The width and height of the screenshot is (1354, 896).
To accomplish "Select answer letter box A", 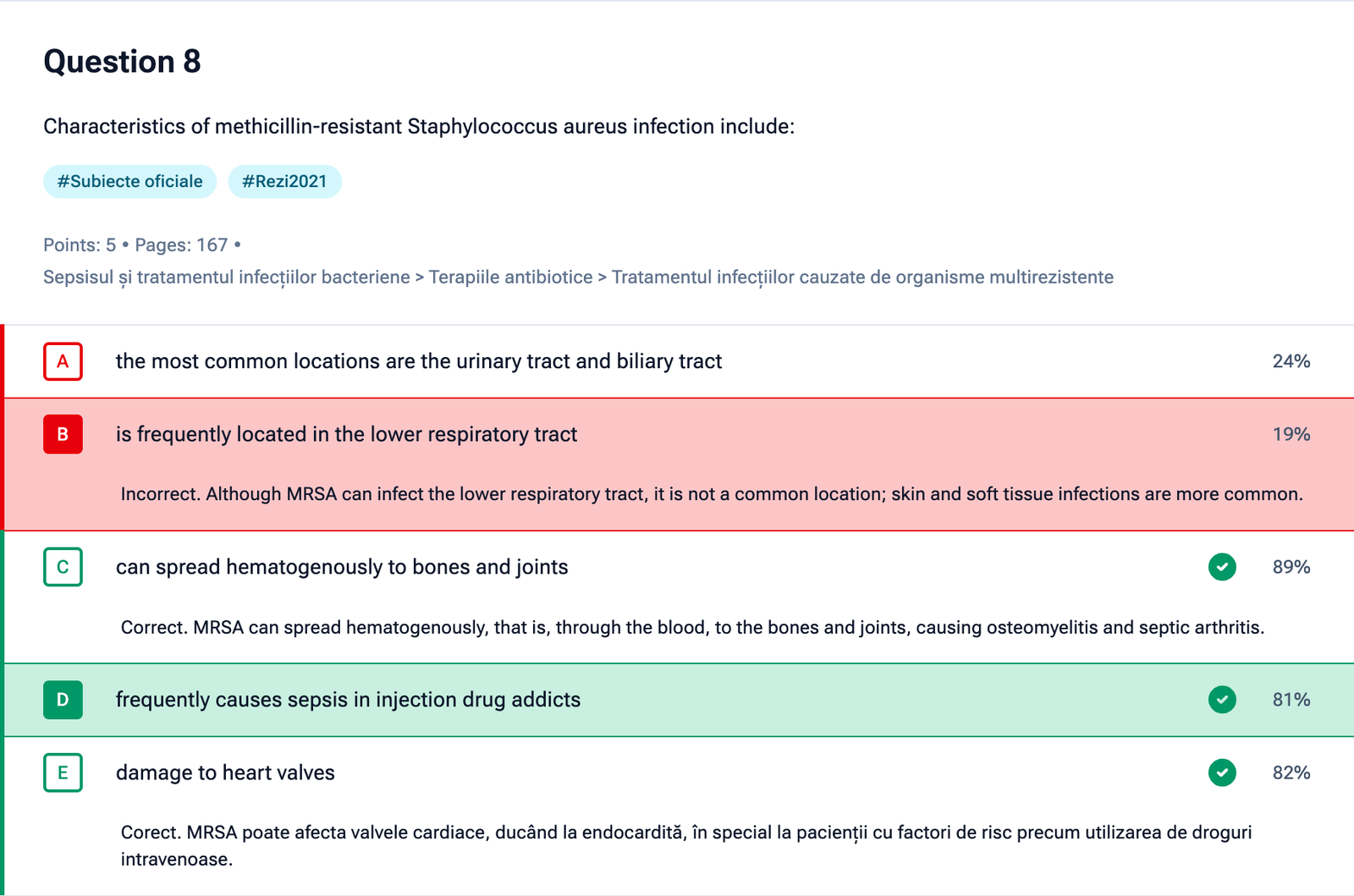I will click(63, 361).
